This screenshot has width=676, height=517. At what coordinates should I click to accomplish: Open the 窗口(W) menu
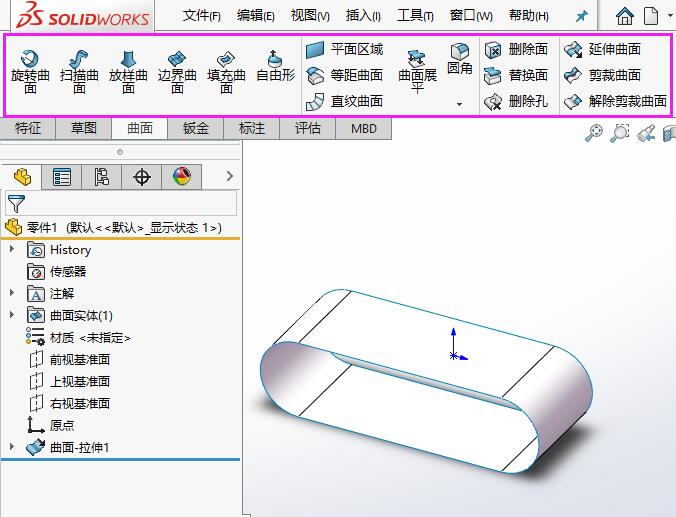[x=471, y=16]
